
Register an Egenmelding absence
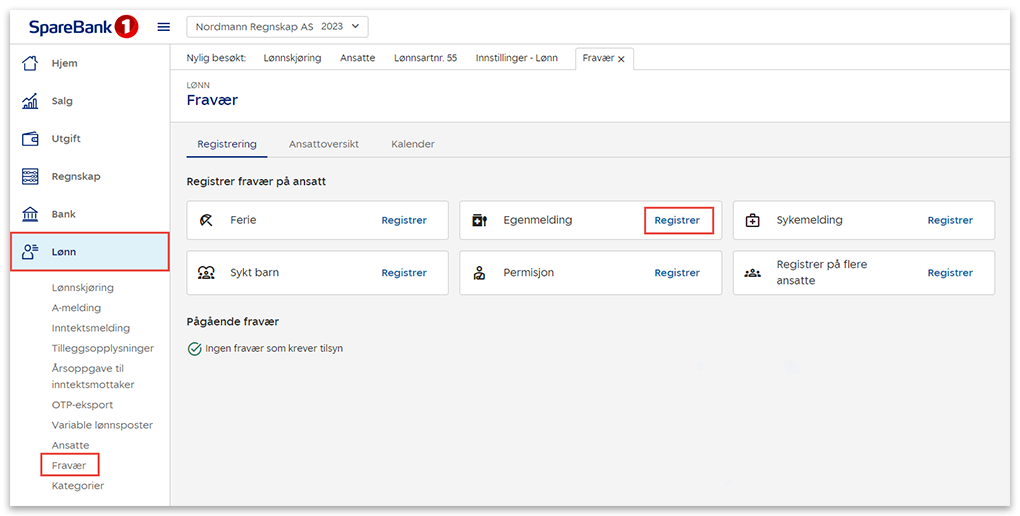(x=677, y=220)
